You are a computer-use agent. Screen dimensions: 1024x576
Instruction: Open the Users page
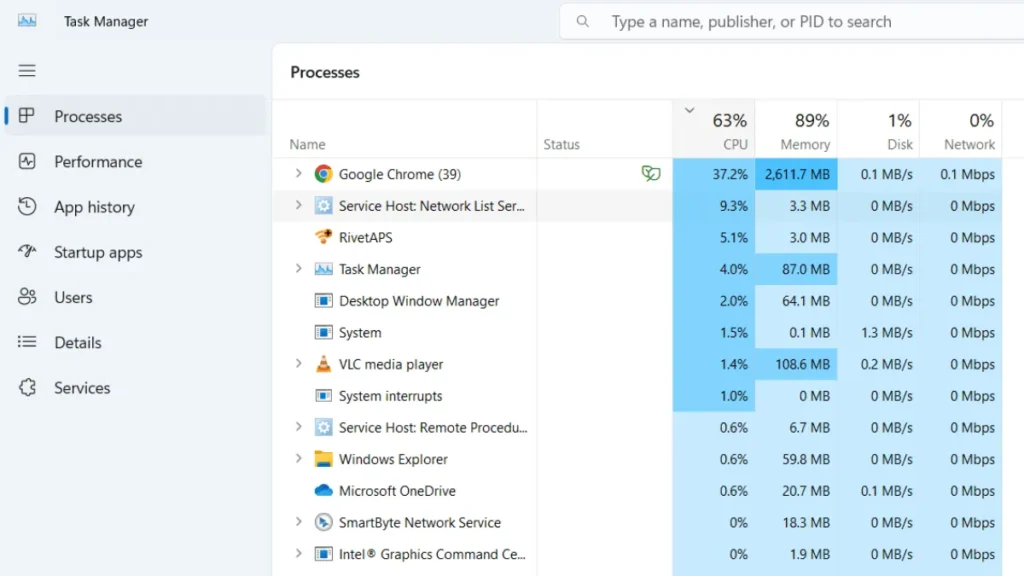(135, 296)
